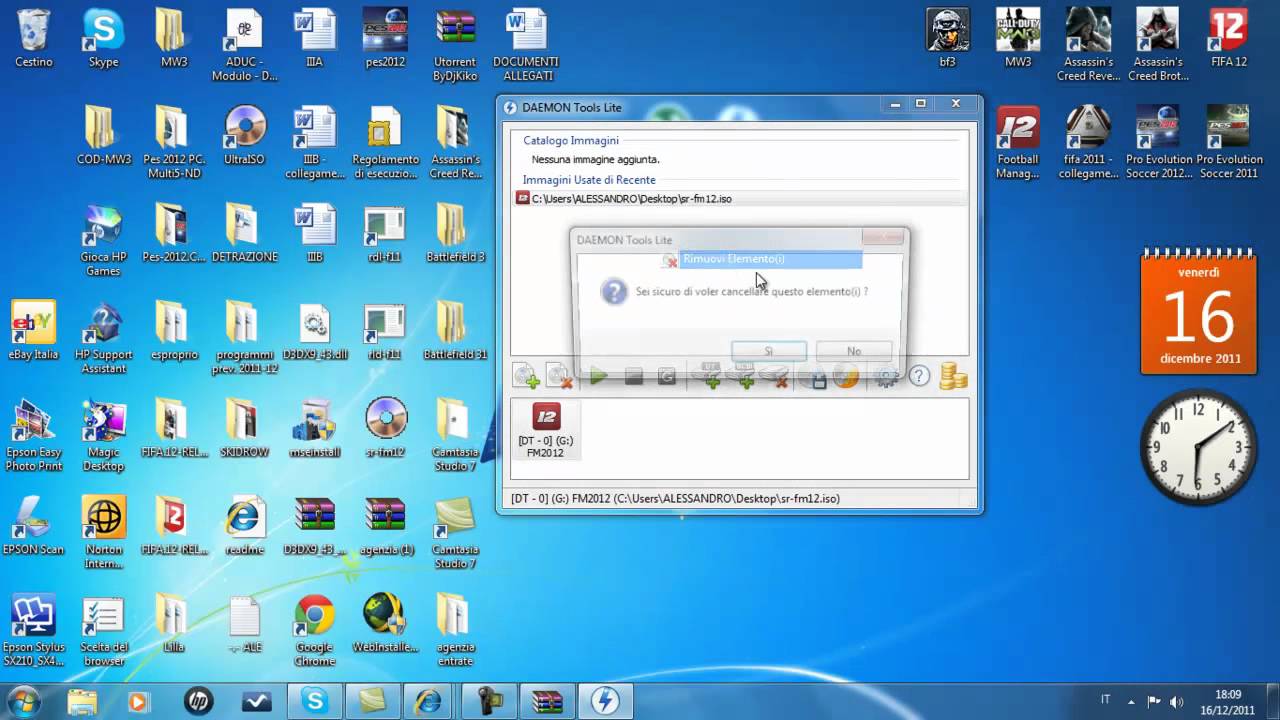Select the COD-MW3 folder icon

104,136
